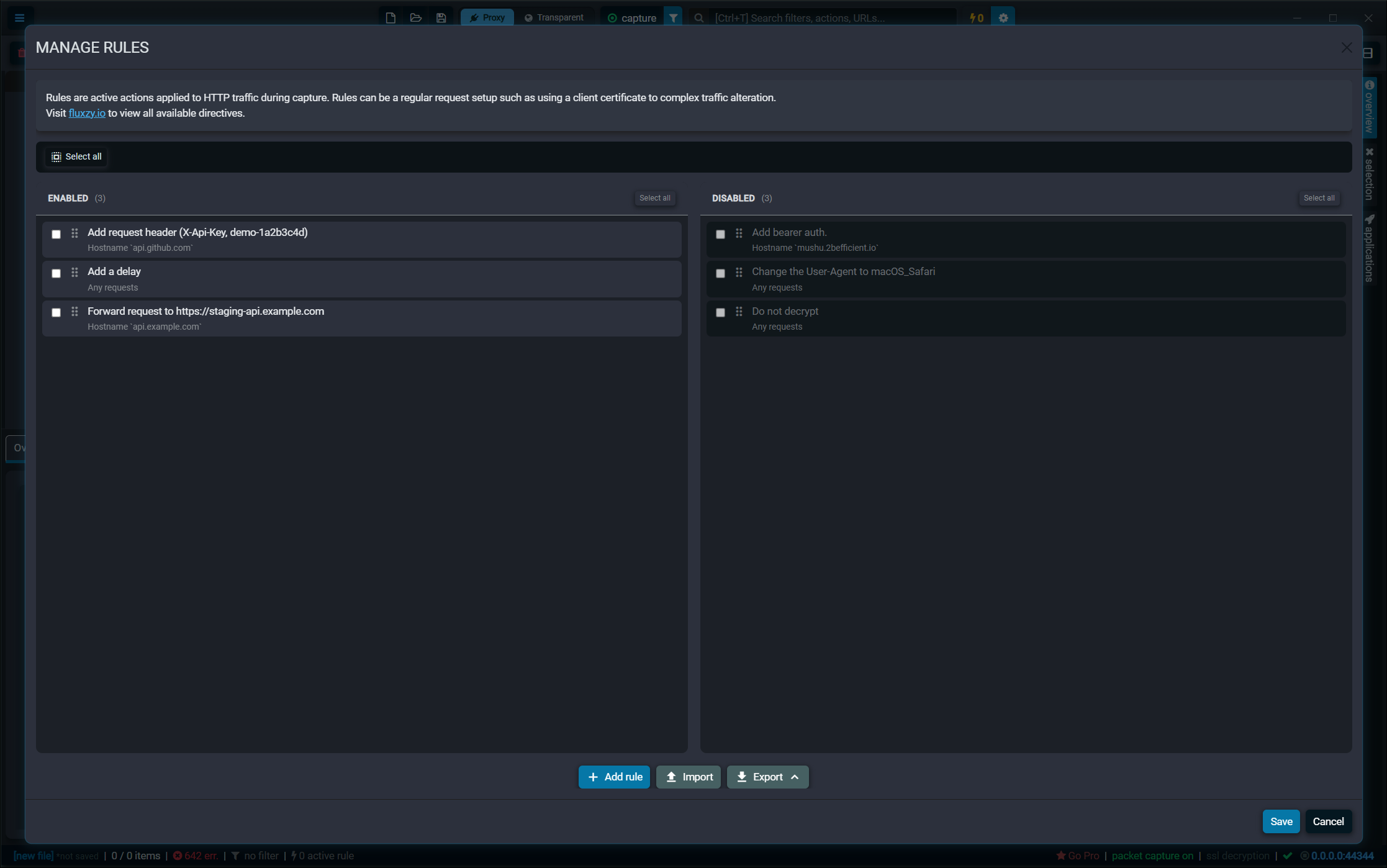Click the [new file] status bar label
1387x868 pixels.
coord(34,856)
